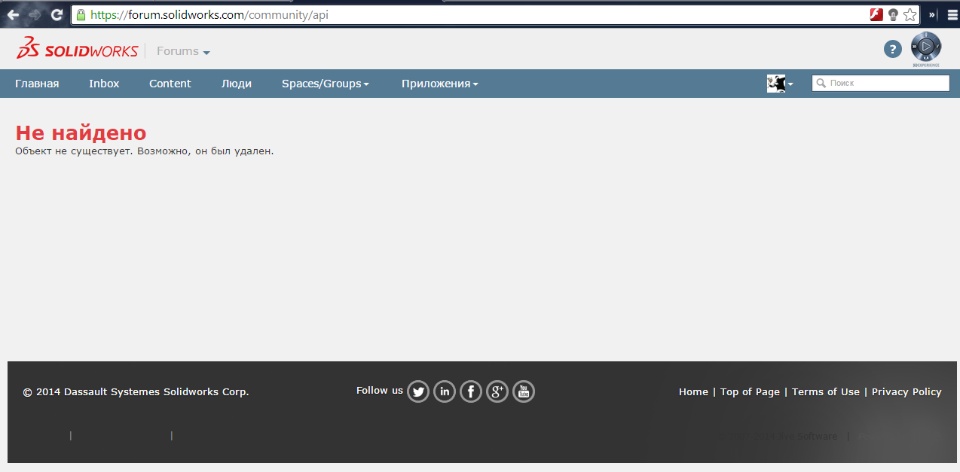960x472 pixels.
Task: Click the browser forward arrow
Action: (x=35, y=15)
